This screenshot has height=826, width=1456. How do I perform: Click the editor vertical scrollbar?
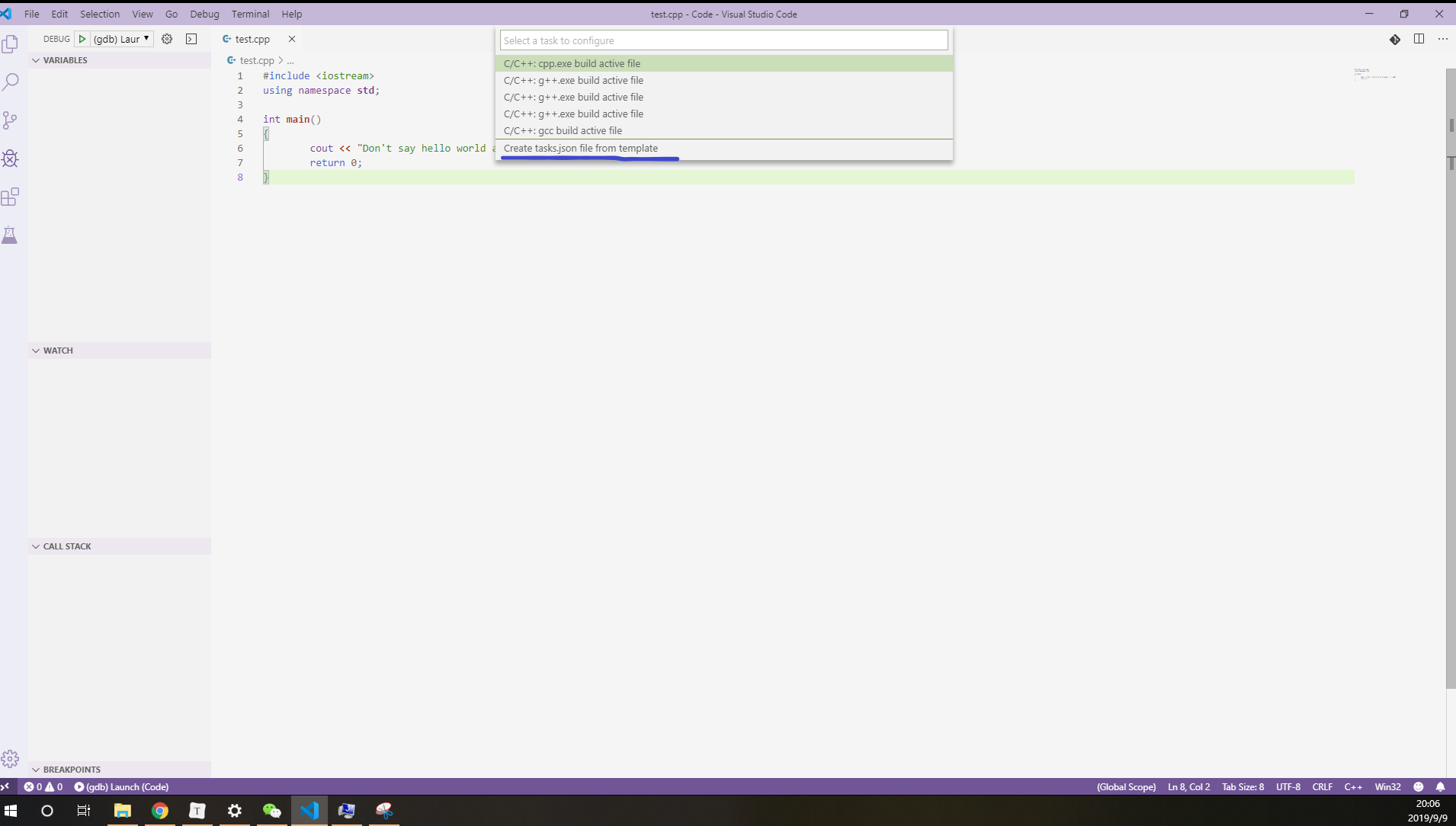(1451, 379)
